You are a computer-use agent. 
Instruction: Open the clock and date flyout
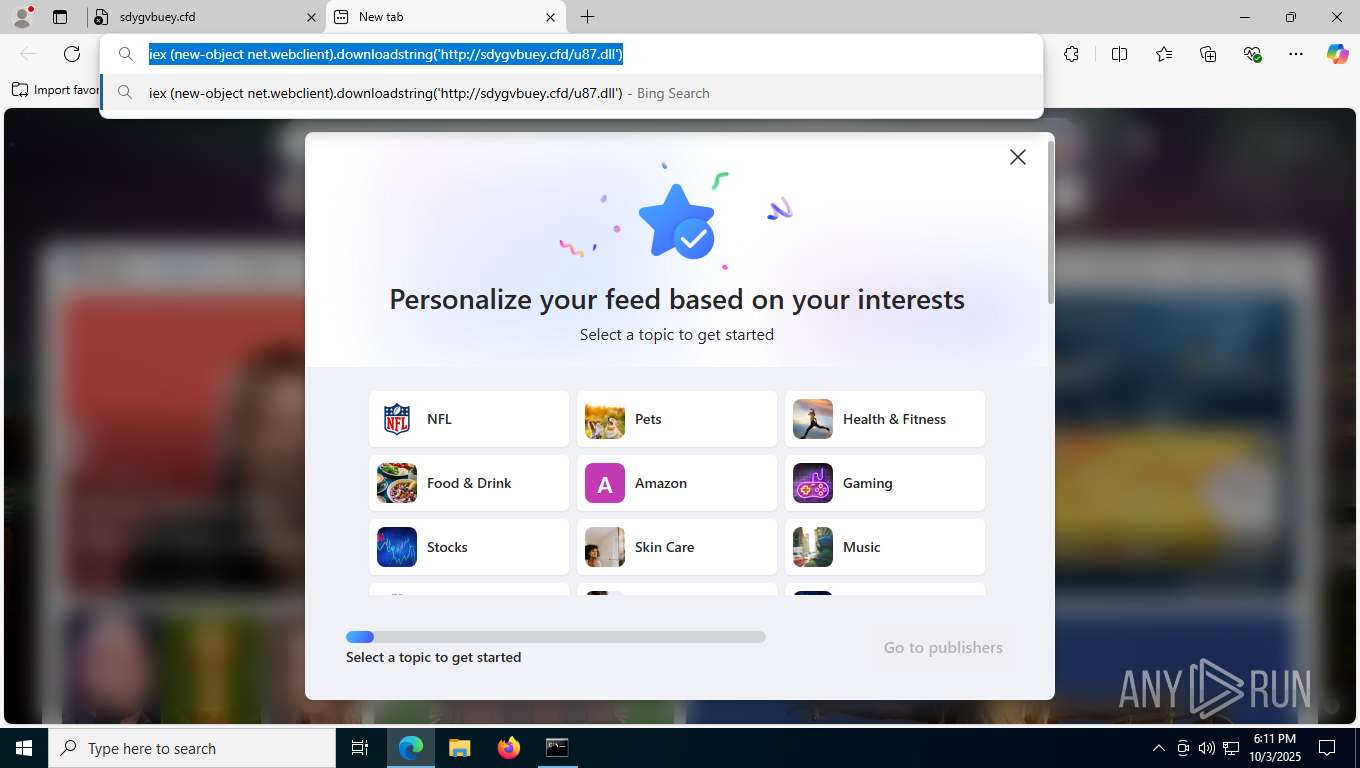coord(1274,748)
